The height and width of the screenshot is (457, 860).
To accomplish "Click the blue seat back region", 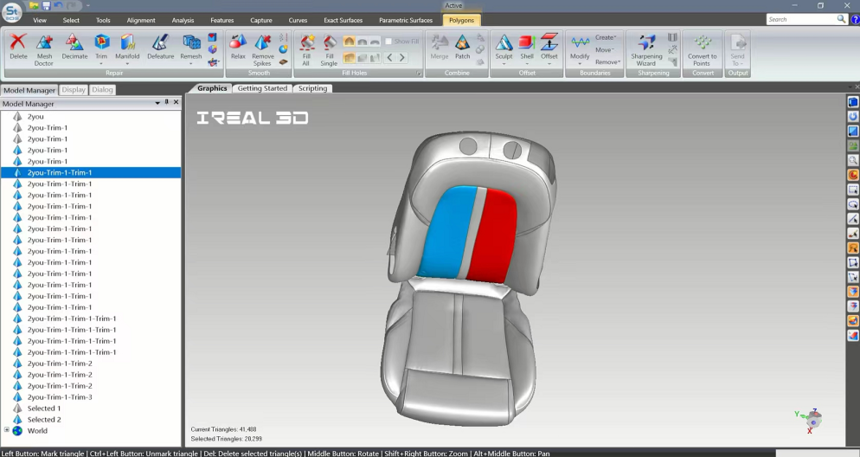I will (x=447, y=233).
